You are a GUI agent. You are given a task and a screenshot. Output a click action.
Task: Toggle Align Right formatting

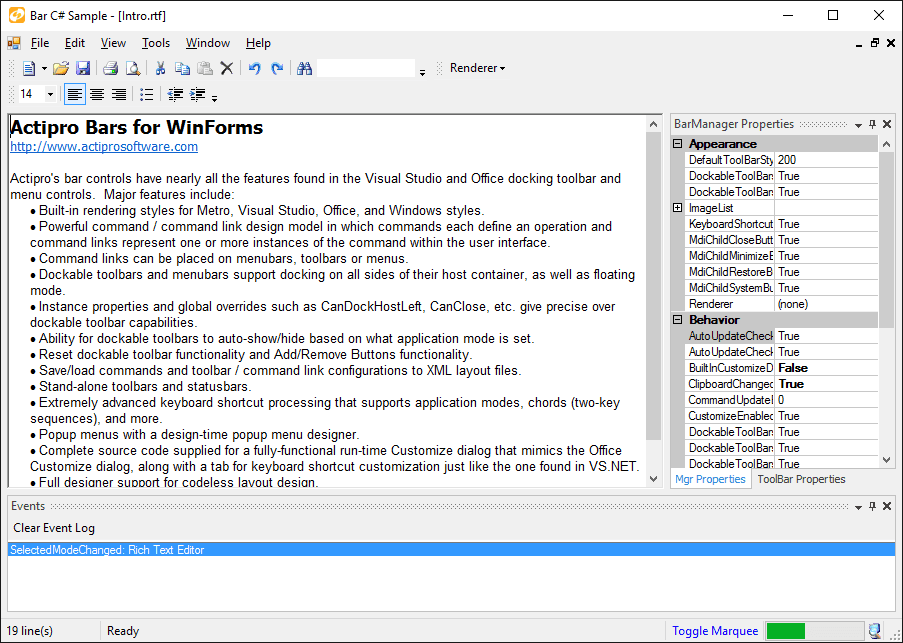pos(119,94)
